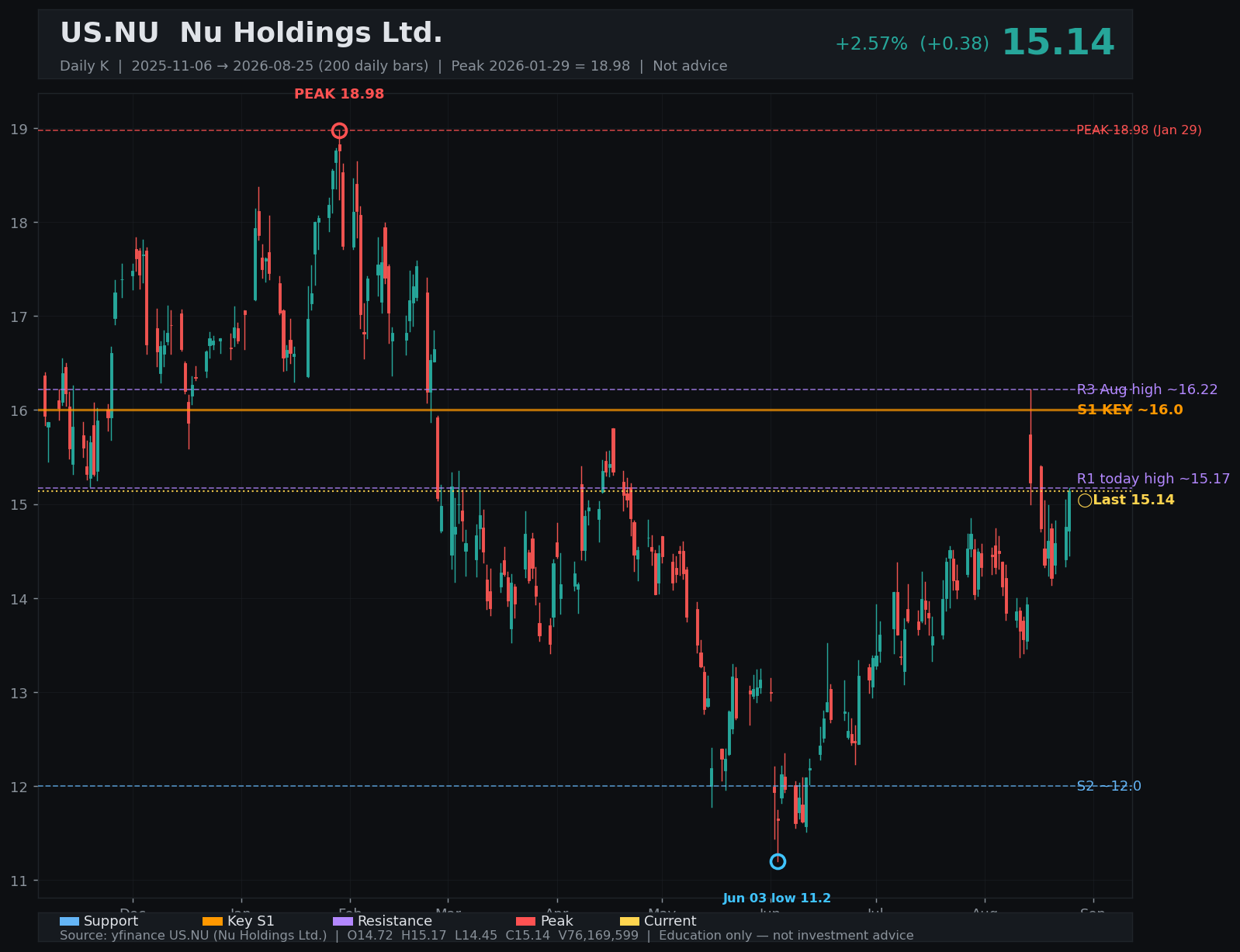Select the yellow Current legend swatch
Image resolution: width=1240 pixels, height=952 pixels.
[629, 921]
